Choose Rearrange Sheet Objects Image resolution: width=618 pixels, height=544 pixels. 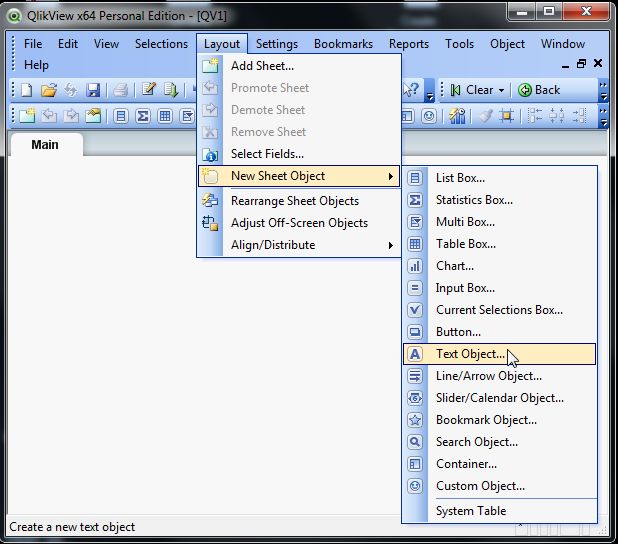pyautogui.click(x=299, y=201)
